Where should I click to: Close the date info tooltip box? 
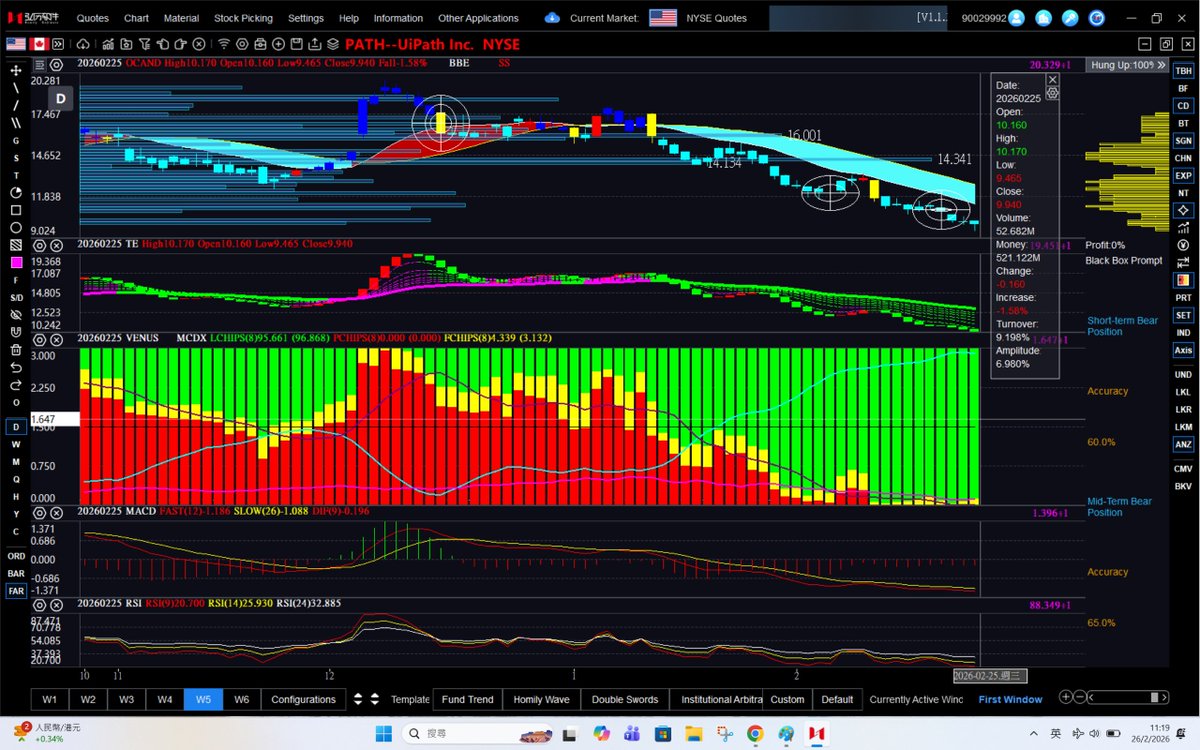[1052, 79]
